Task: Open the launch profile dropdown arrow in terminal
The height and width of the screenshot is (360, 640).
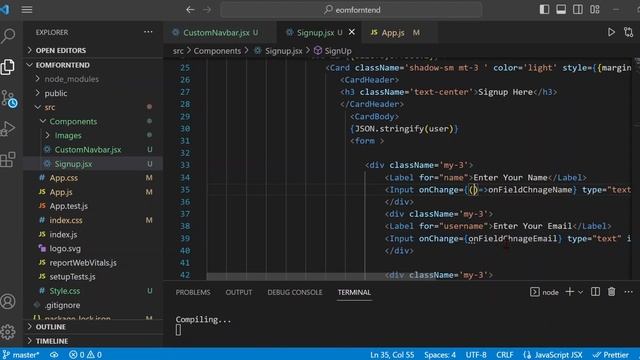Action: tap(580, 292)
